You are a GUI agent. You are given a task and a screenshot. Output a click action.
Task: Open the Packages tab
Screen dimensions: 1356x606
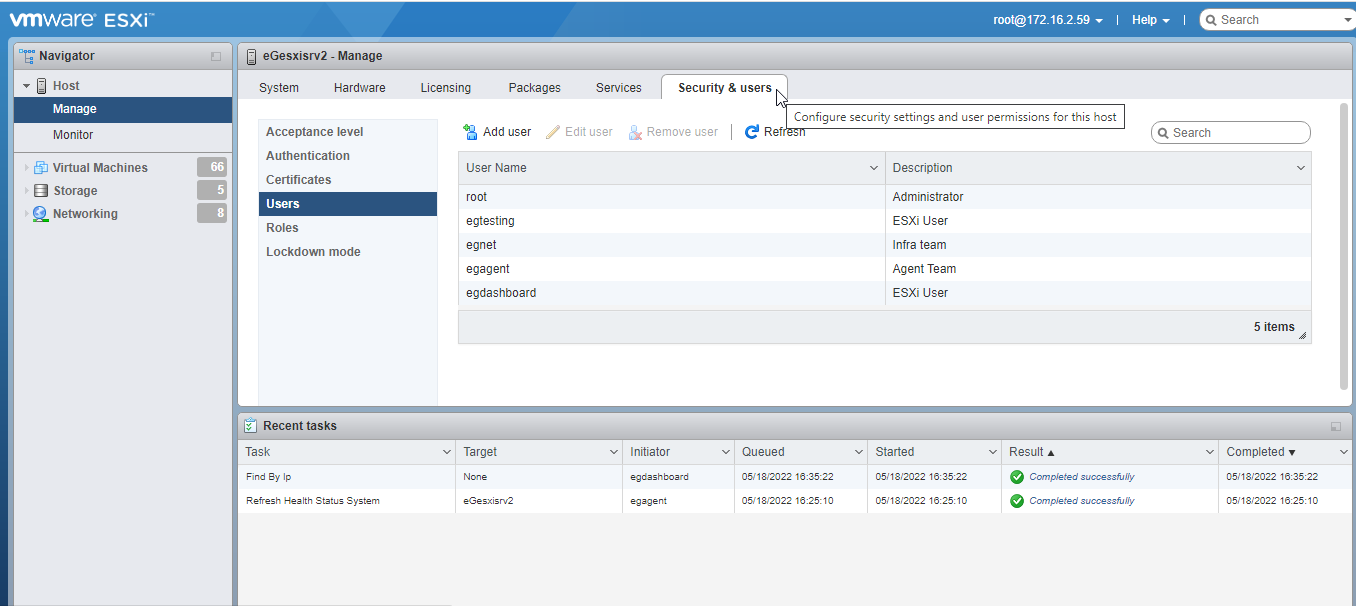(x=535, y=88)
